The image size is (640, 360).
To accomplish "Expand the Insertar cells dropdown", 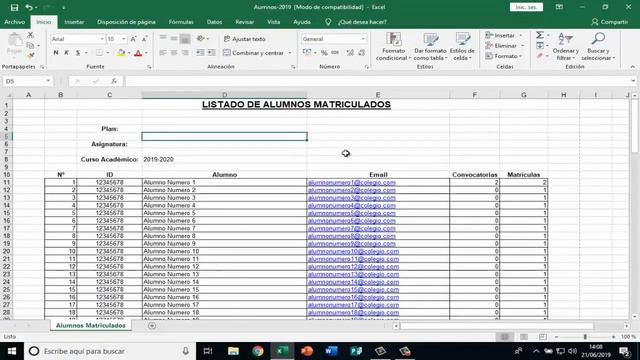I will pos(521,36).
